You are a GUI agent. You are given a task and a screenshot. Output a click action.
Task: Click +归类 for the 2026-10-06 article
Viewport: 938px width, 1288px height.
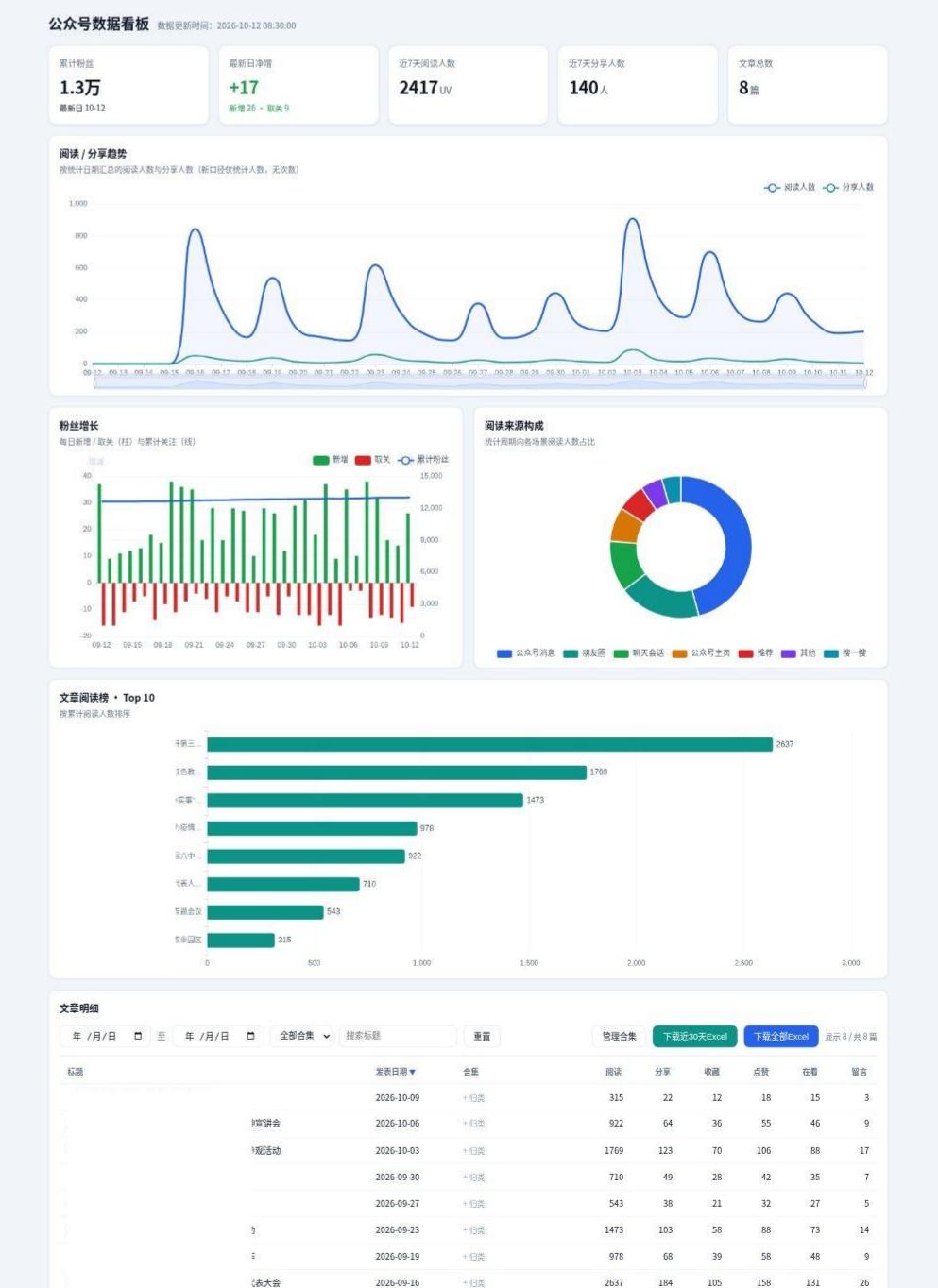(473, 1124)
